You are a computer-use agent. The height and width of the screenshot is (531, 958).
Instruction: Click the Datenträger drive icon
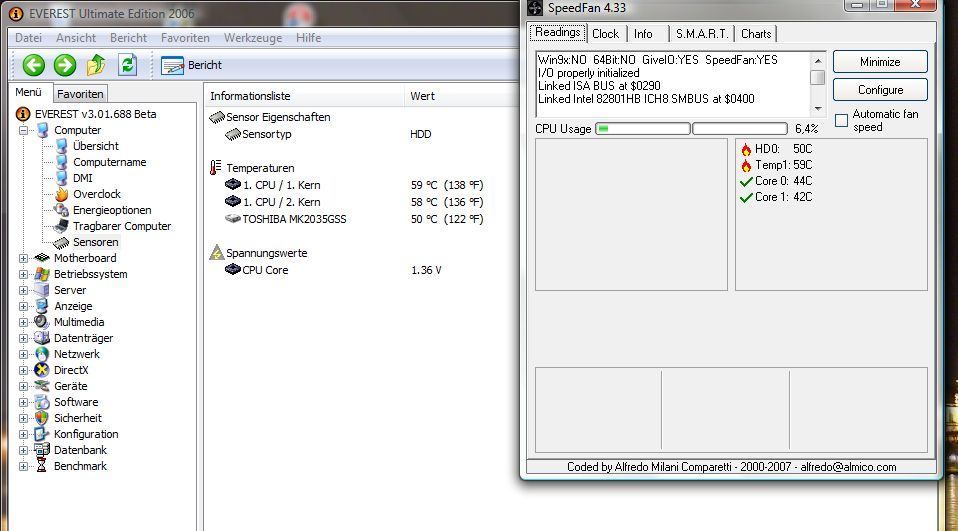tap(42, 337)
